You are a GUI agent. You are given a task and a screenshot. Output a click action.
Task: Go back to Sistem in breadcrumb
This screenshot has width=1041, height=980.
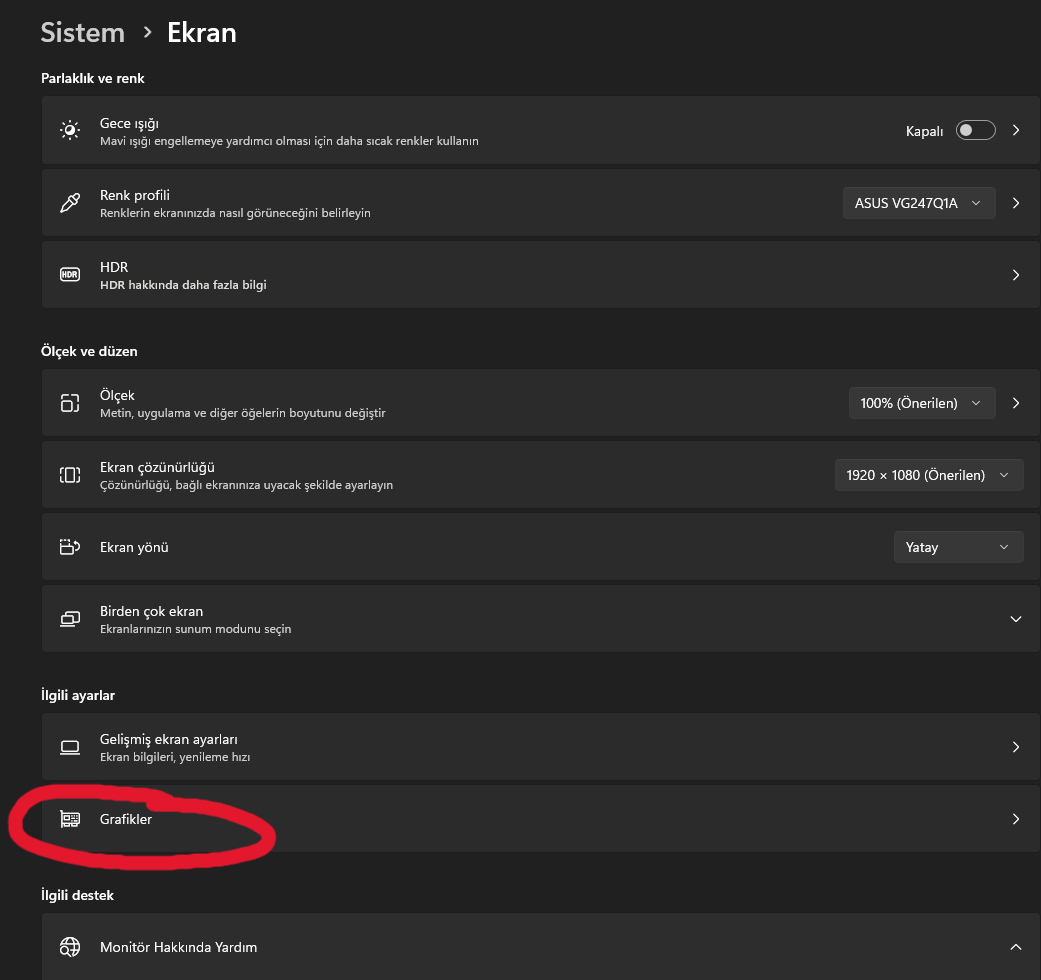(x=82, y=33)
